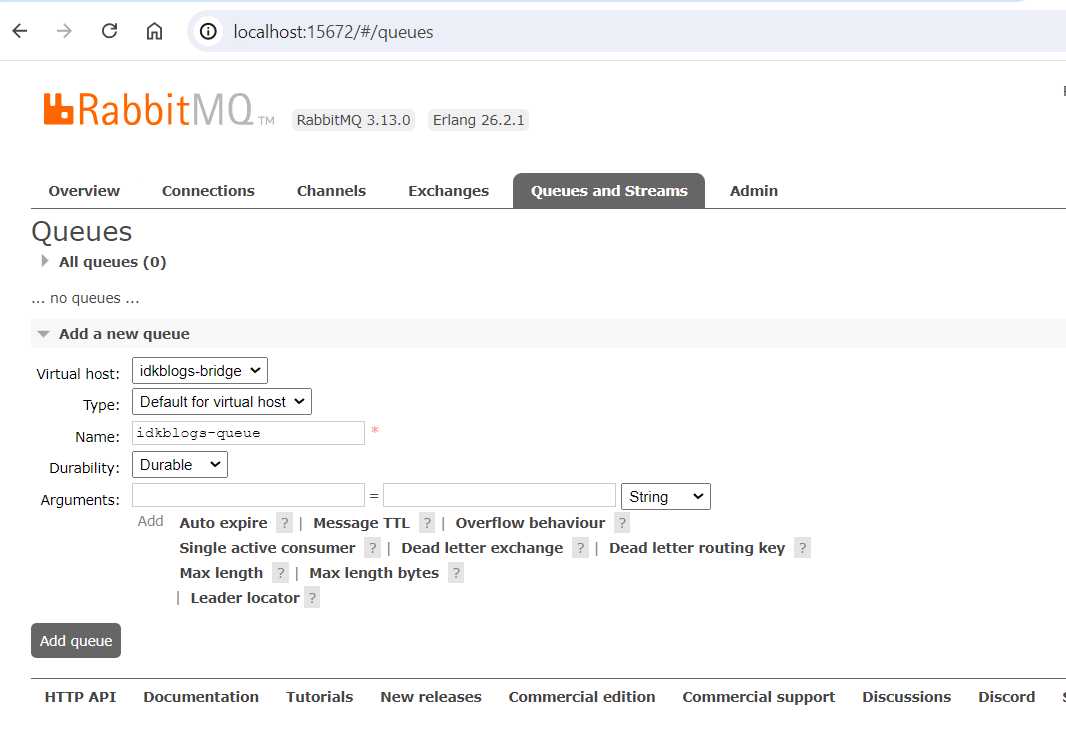Click the Queues page heading
Viewport: 1066px width, 736px height.
tap(82, 232)
